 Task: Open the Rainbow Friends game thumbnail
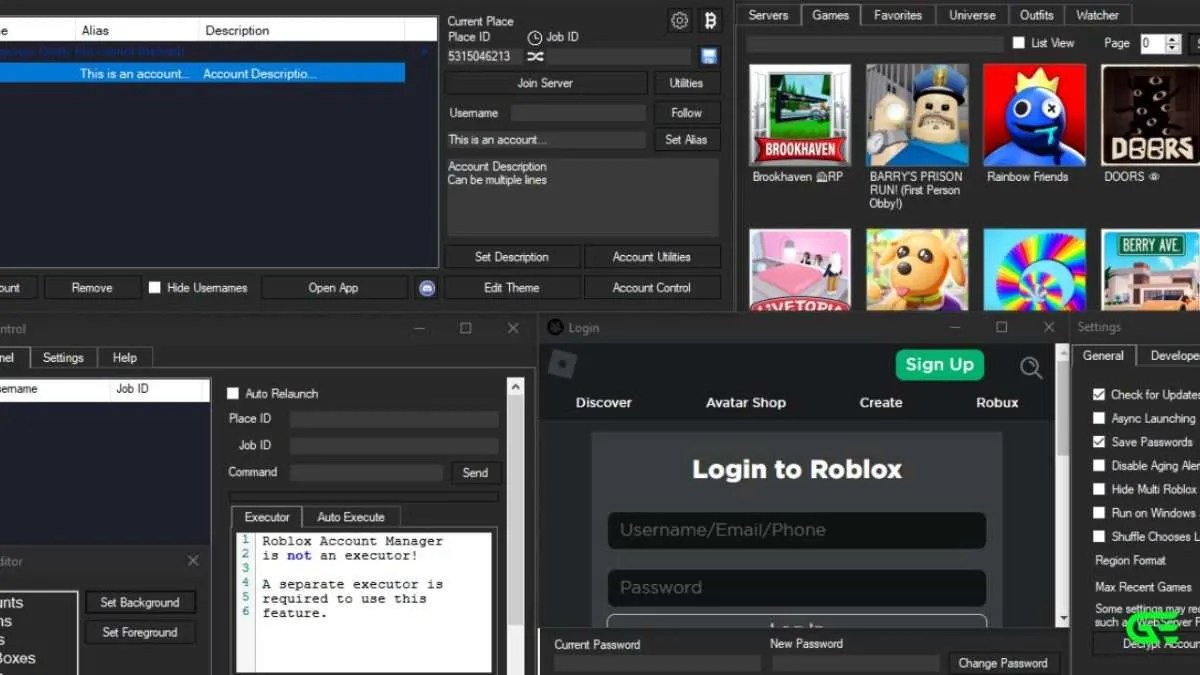tap(1034, 115)
